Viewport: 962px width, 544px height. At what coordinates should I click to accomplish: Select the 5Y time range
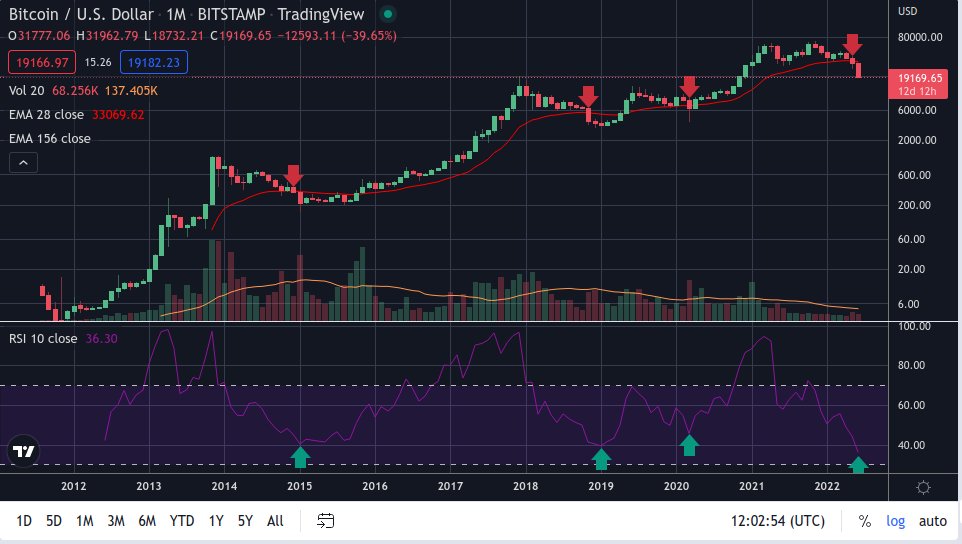coord(245,521)
